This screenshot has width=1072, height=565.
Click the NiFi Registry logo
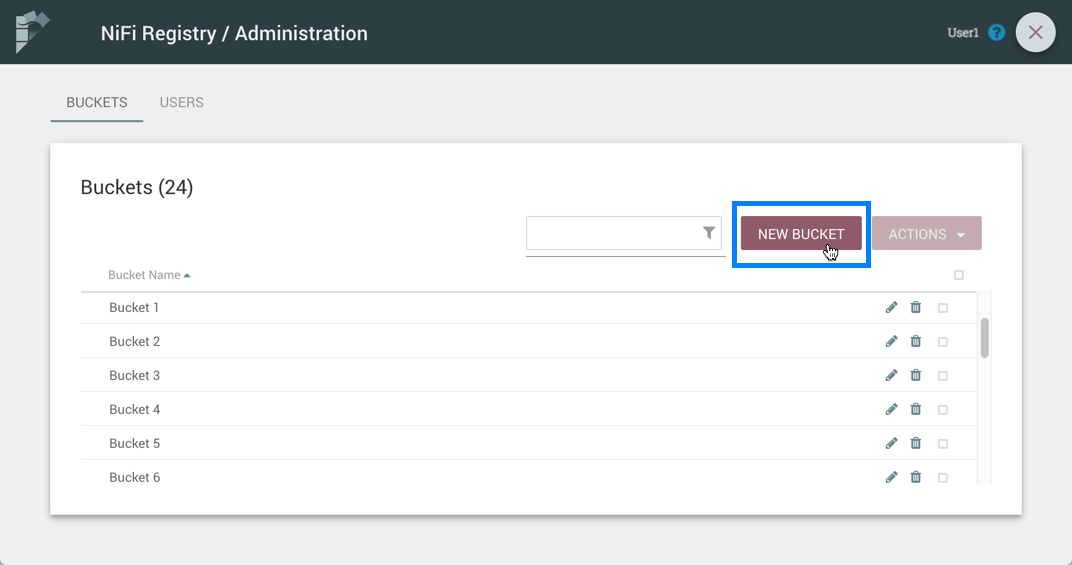point(32,32)
